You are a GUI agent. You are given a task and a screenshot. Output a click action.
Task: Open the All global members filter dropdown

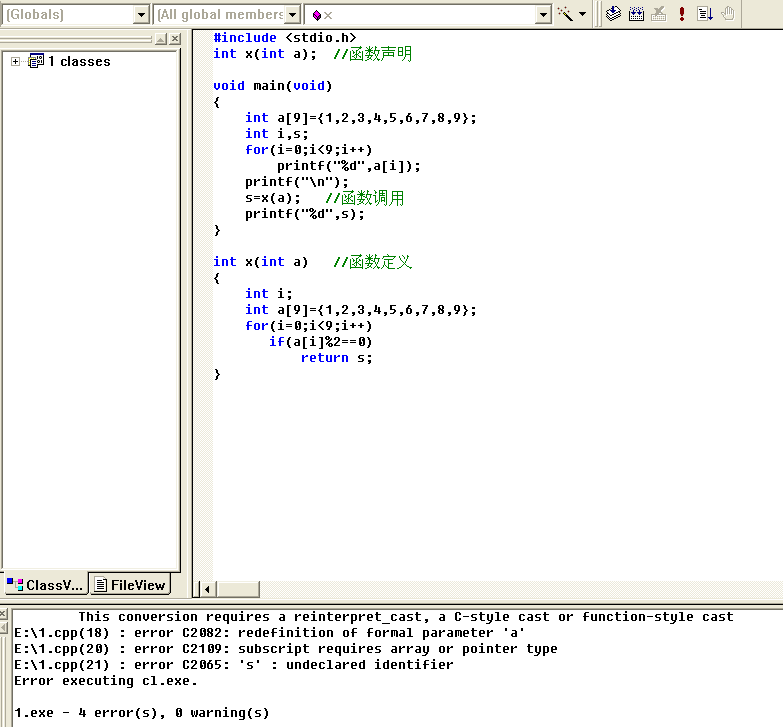coord(293,15)
